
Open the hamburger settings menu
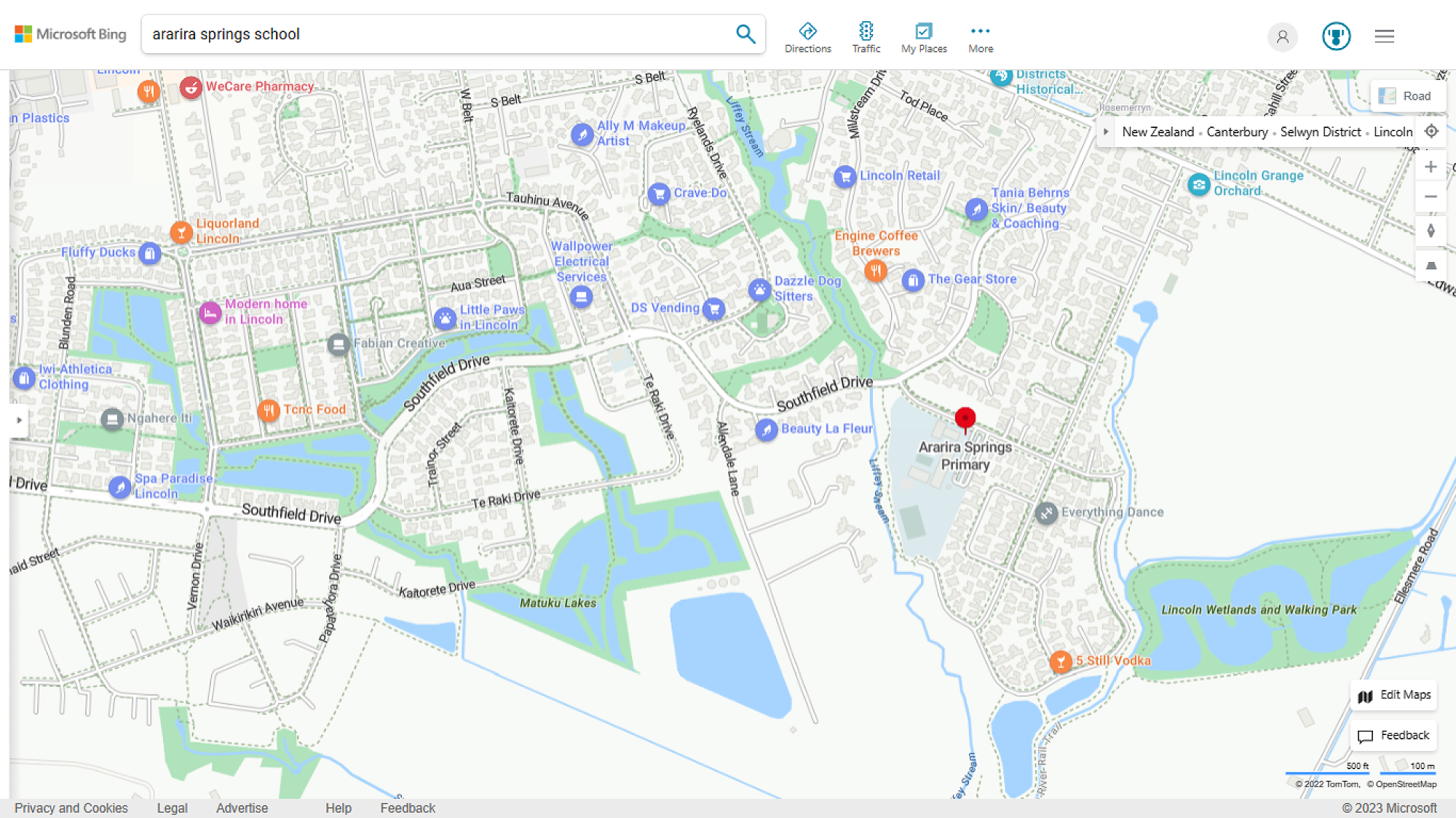pyautogui.click(x=1384, y=36)
